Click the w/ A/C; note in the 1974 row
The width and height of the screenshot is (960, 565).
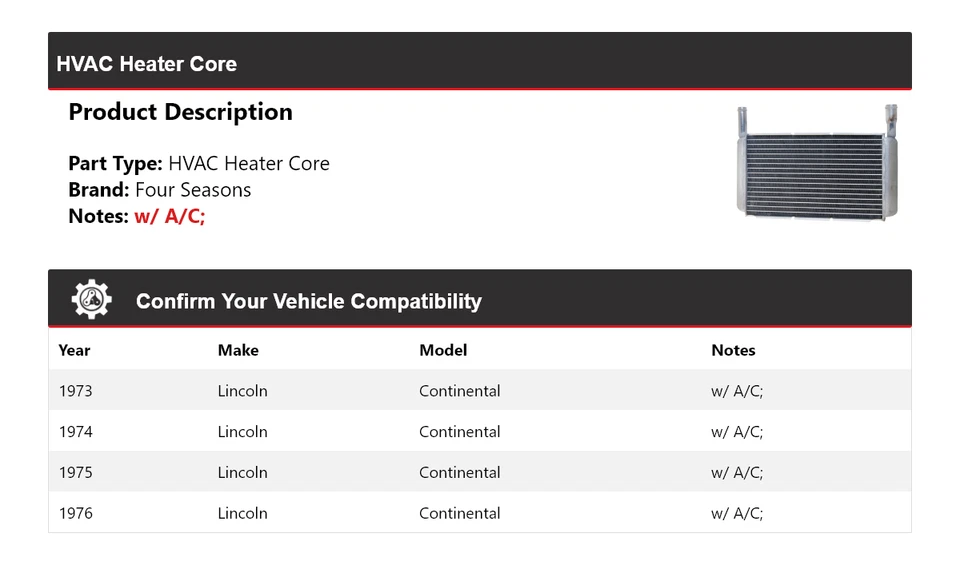[736, 432]
